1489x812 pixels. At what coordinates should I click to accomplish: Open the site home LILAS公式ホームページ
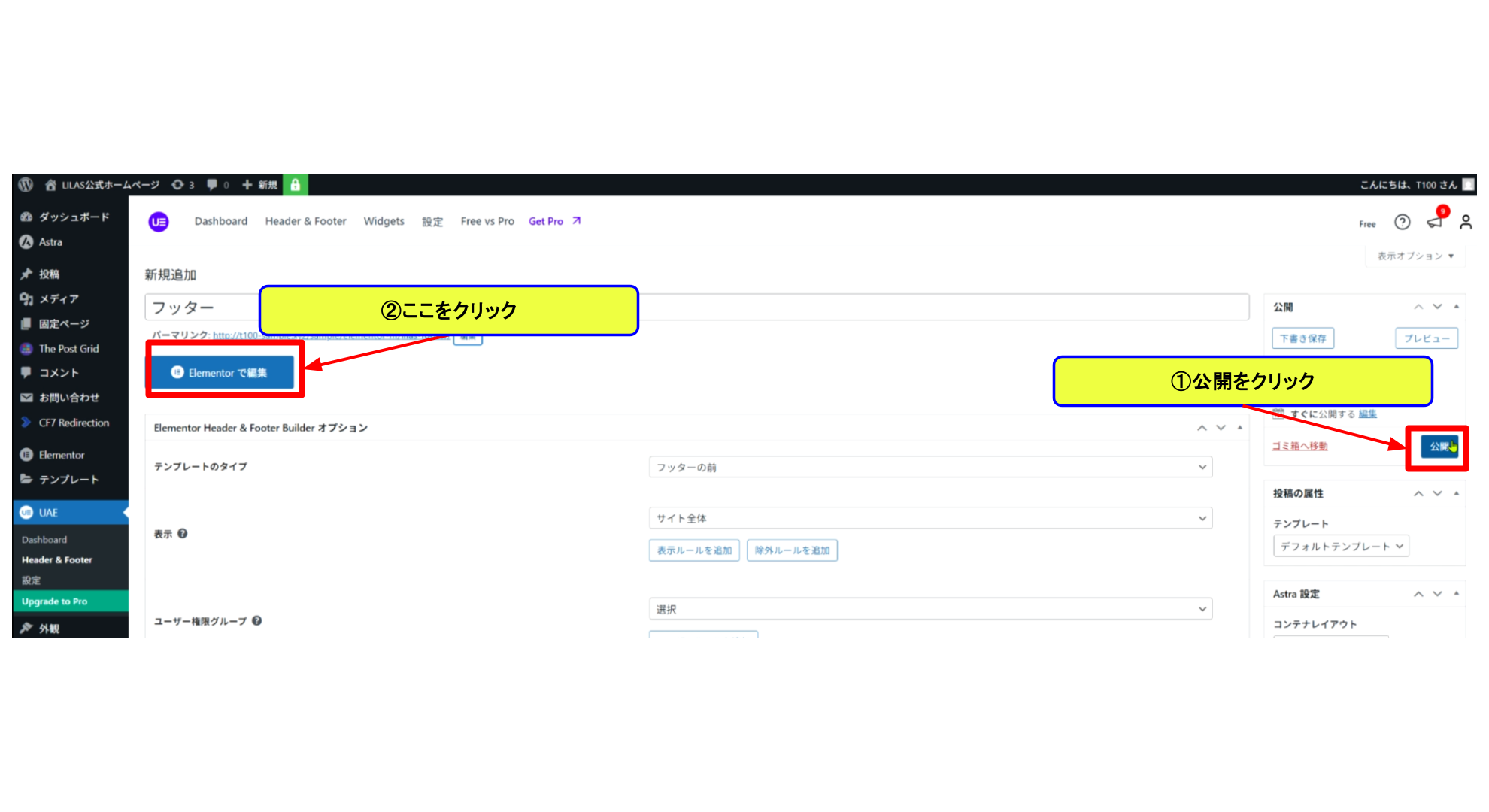point(102,185)
